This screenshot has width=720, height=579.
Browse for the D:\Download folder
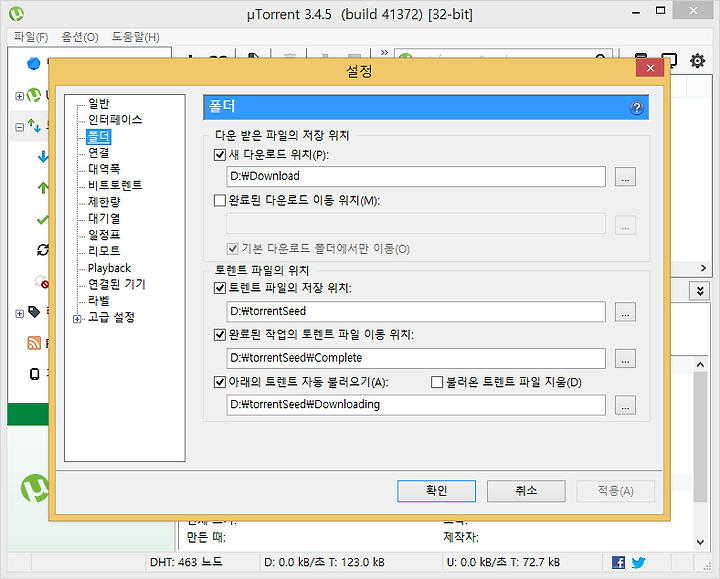click(x=625, y=177)
